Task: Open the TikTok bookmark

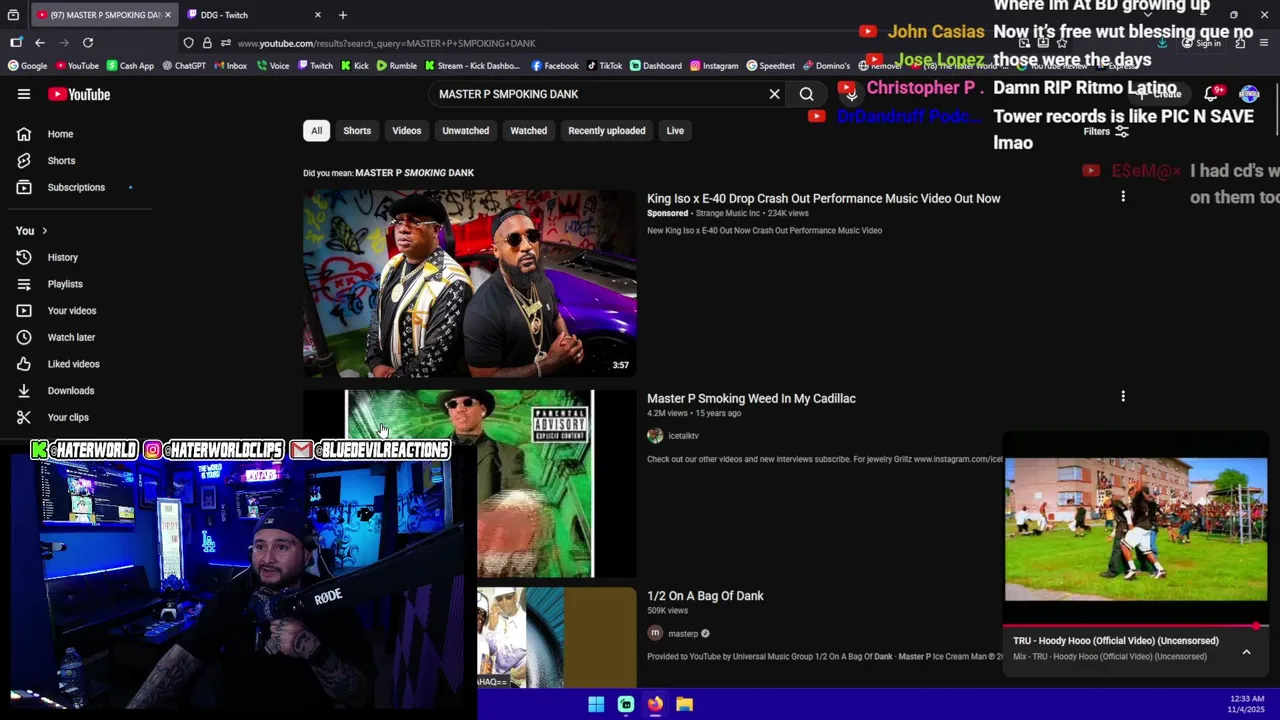Action: click(604, 66)
